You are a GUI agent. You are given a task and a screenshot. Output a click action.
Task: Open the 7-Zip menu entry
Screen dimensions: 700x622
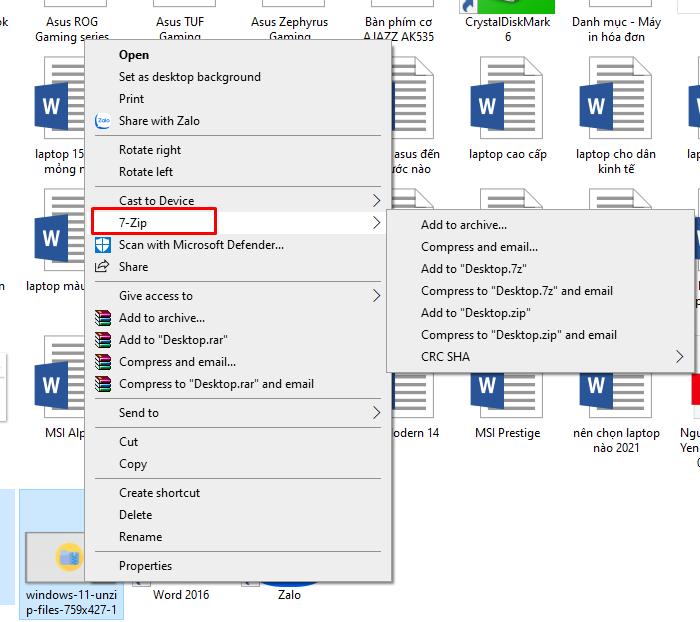coord(238,223)
